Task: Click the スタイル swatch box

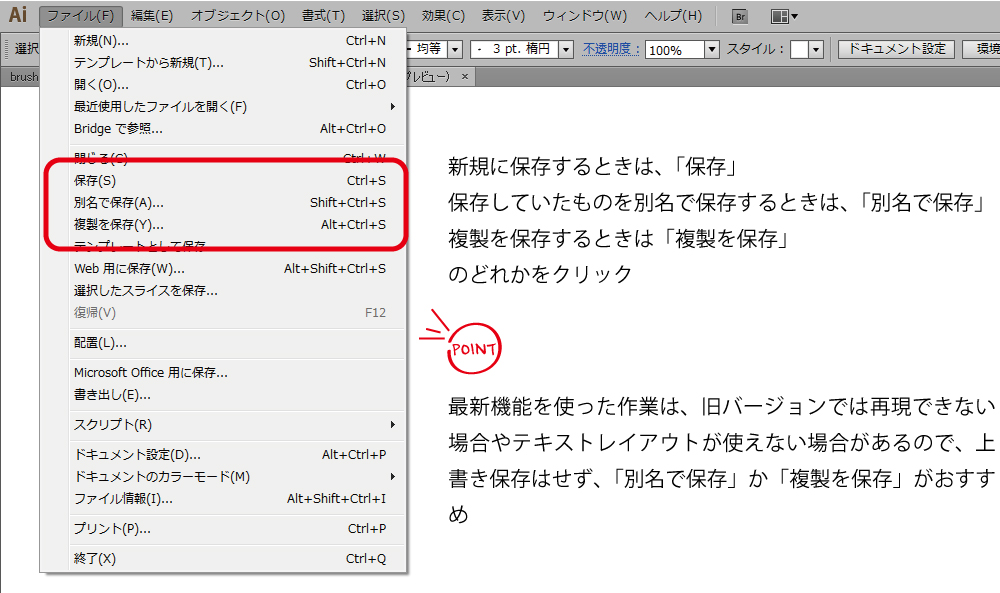Action: tap(799, 49)
